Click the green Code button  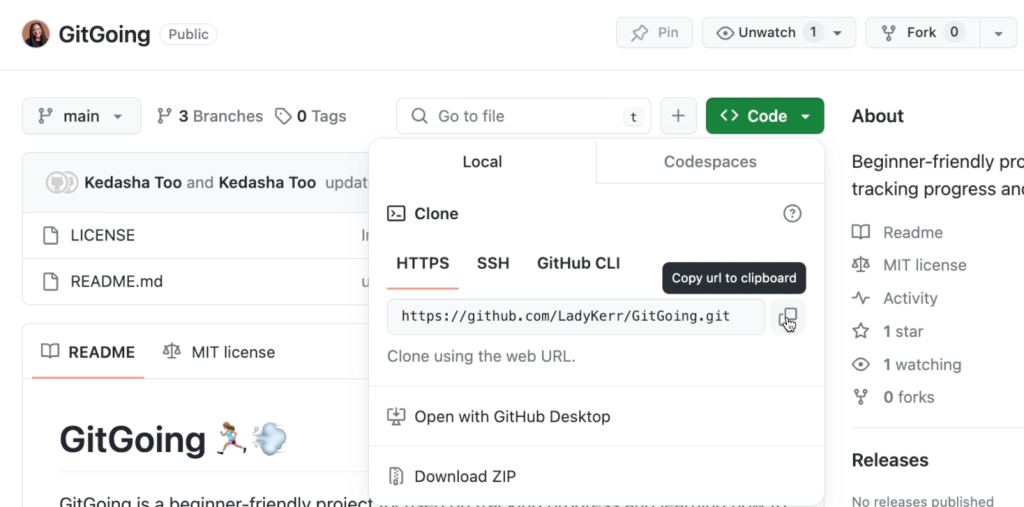point(765,116)
